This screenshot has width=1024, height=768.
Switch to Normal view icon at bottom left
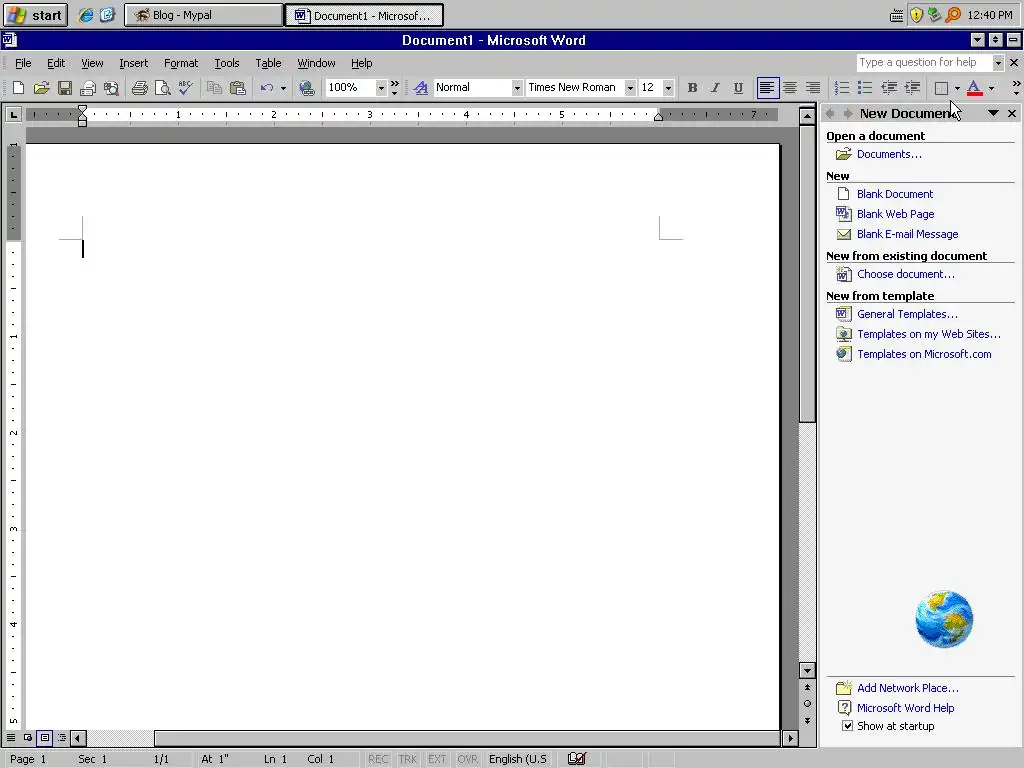click(x=11, y=738)
